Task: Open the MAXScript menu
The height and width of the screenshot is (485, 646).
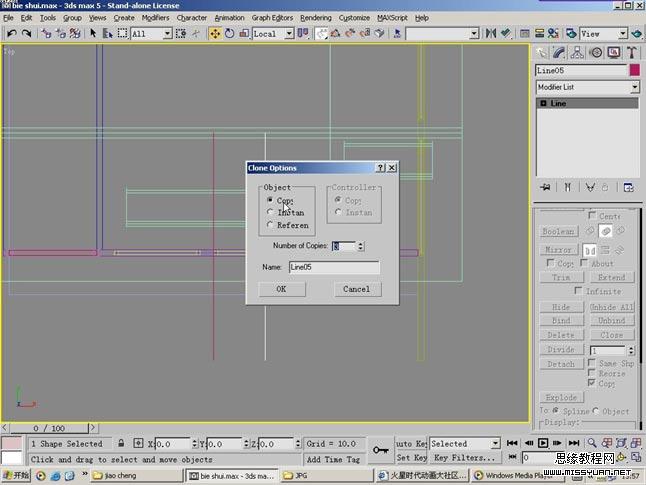Action: (x=392, y=18)
